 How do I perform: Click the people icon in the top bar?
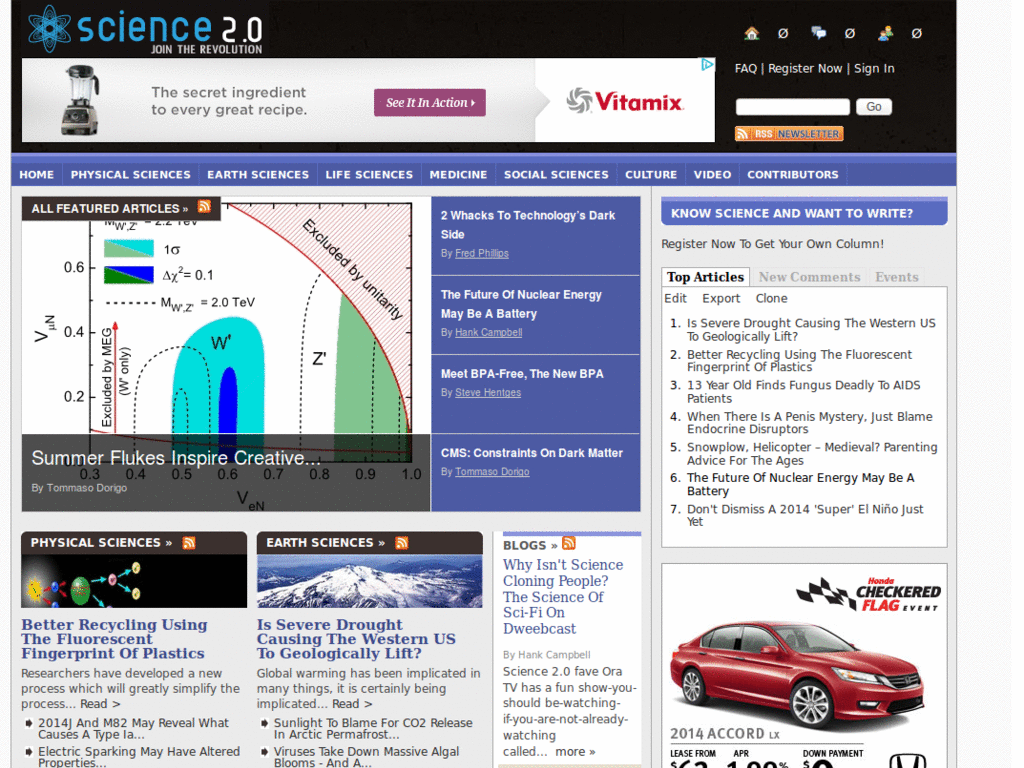pyautogui.click(x=884, y=32)
